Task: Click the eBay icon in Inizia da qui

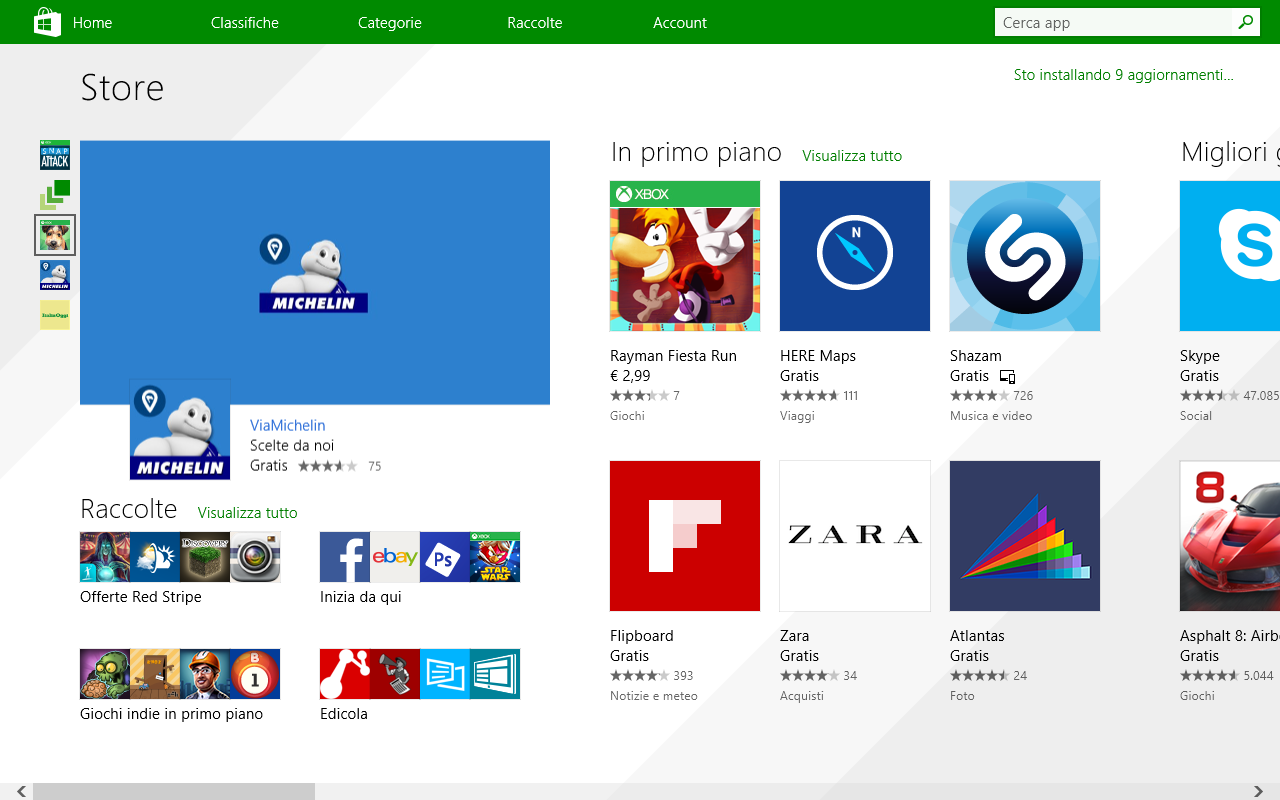Action: (395, 557)
